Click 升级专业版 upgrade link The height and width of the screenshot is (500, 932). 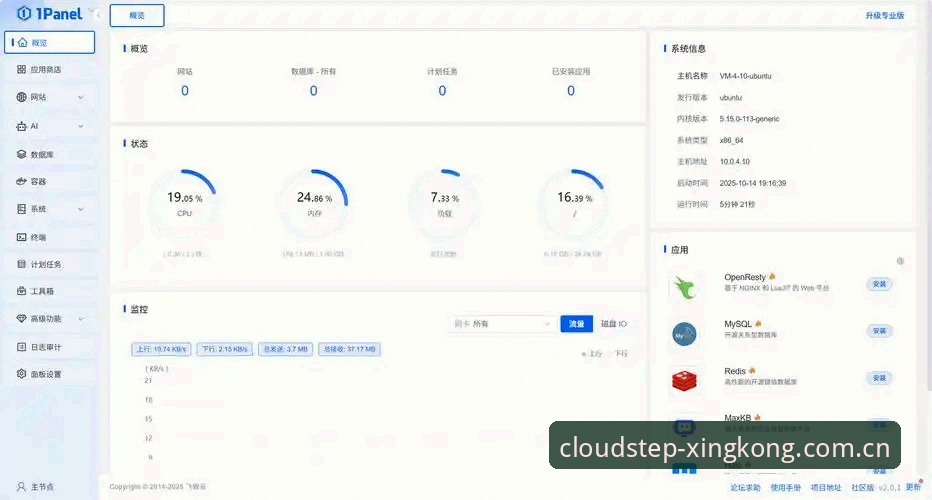884,15
